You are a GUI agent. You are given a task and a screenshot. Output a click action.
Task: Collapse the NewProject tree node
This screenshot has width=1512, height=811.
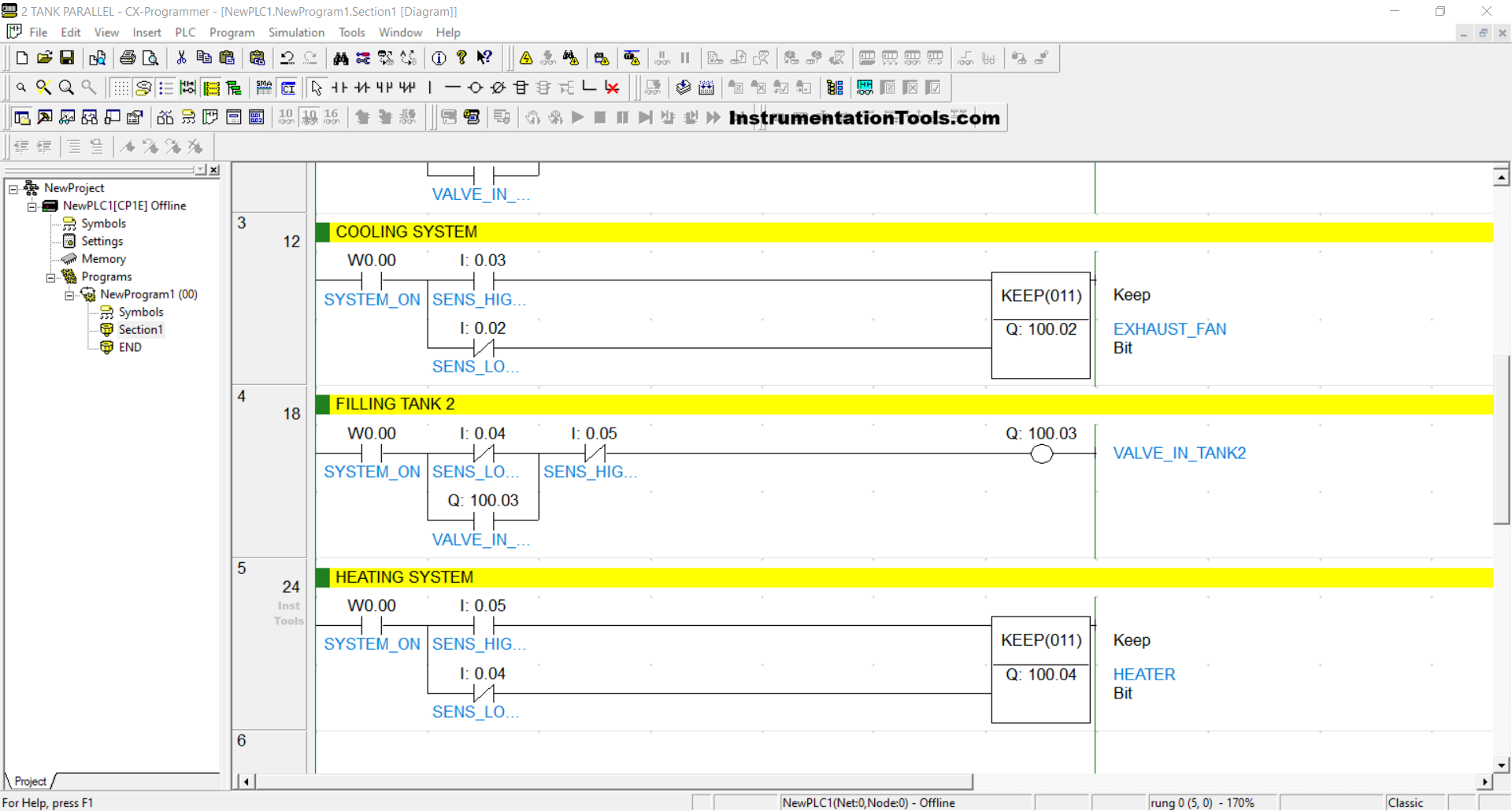point(13,188)
